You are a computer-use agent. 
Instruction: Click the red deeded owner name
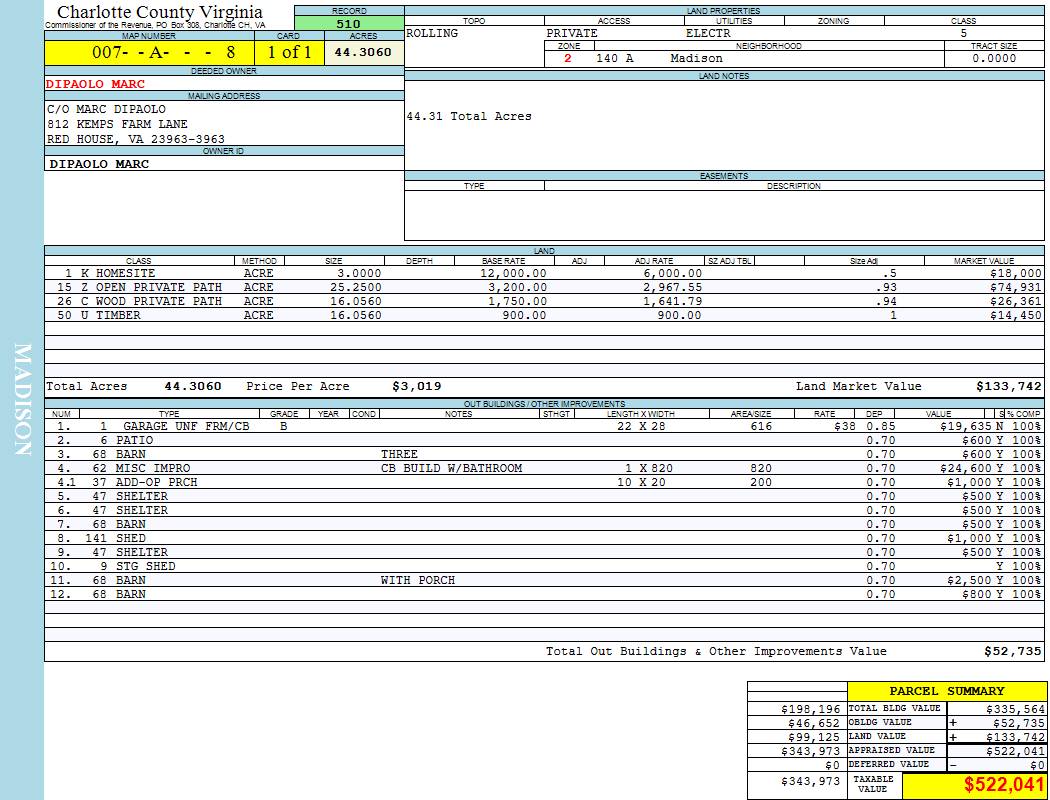[x=95, y=84]
